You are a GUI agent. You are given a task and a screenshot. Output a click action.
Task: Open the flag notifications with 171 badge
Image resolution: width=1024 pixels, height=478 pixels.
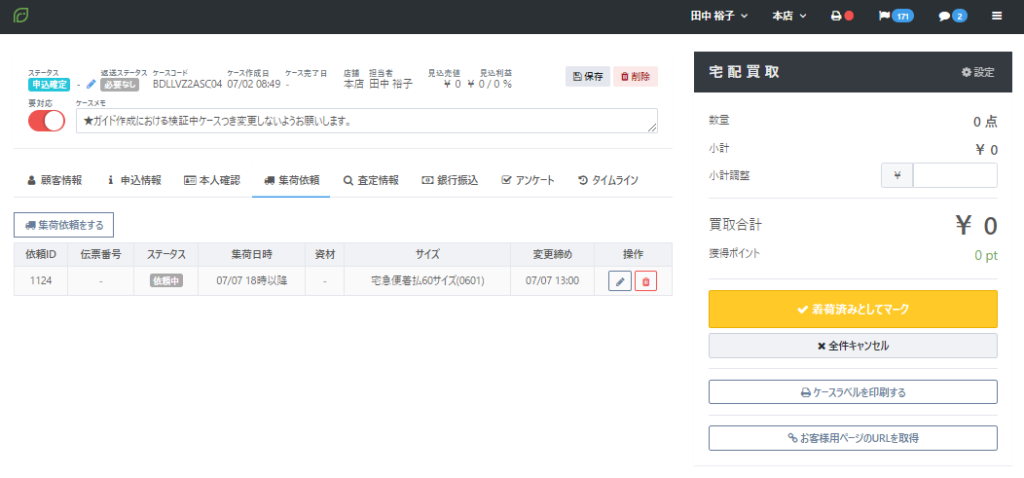(x=896, y=16)
